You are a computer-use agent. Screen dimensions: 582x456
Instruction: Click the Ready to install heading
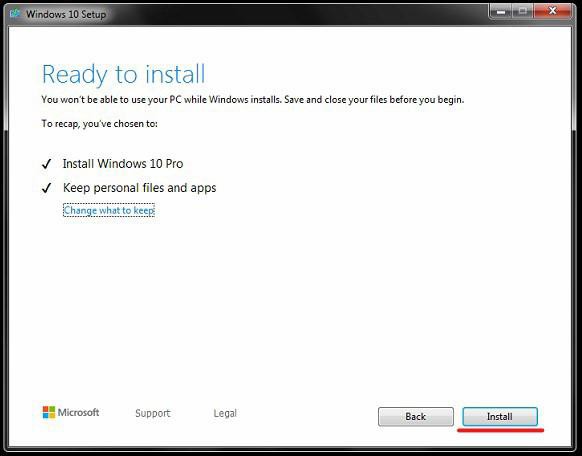123,74
